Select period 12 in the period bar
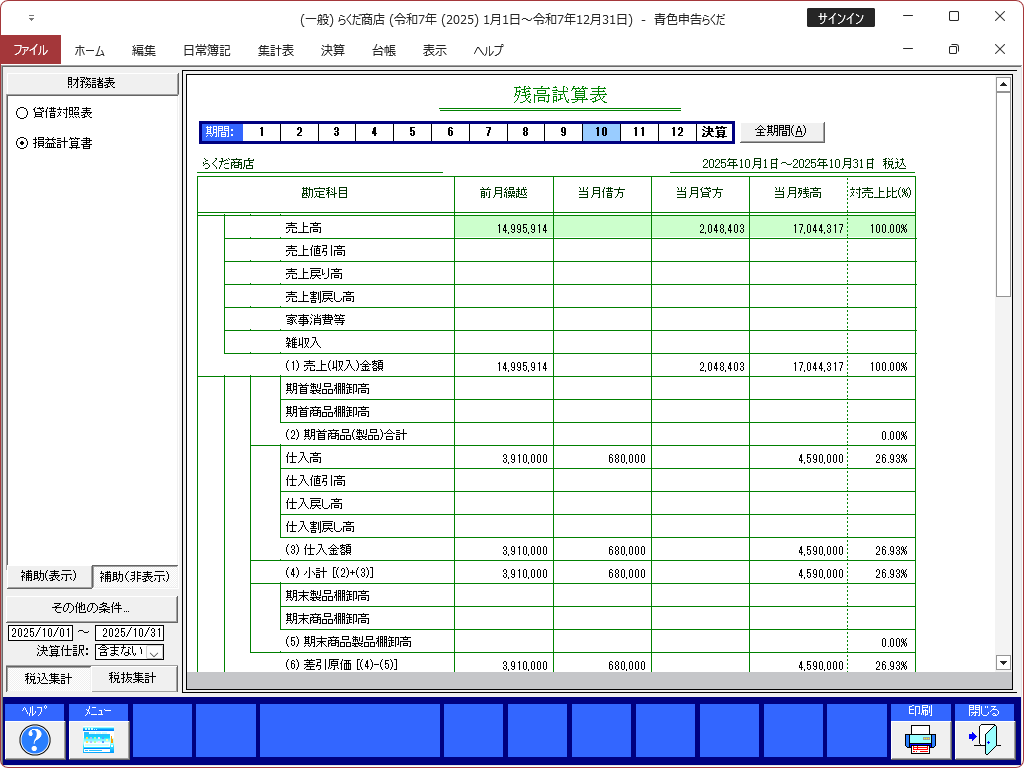The image size is (1024, 768). 677,132
